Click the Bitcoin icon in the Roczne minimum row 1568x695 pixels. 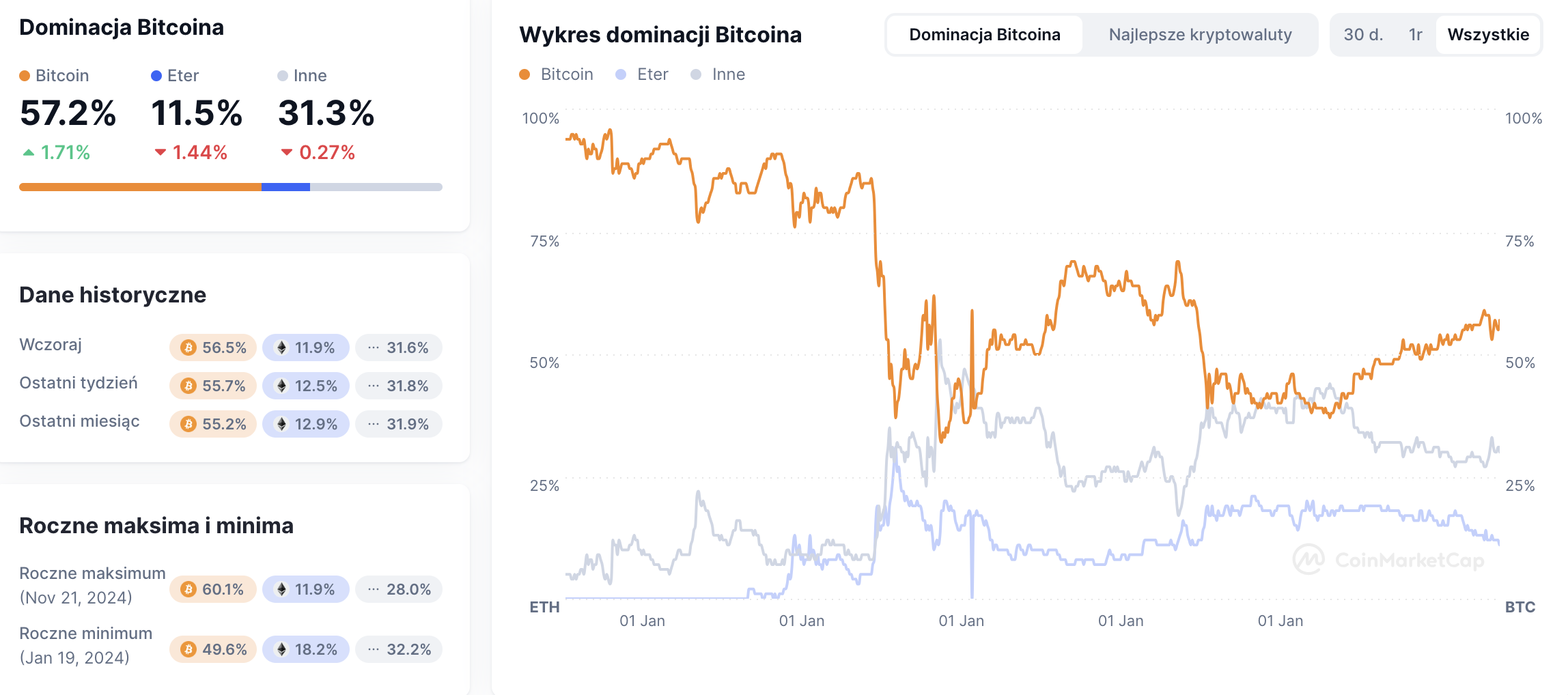(188, 649)
